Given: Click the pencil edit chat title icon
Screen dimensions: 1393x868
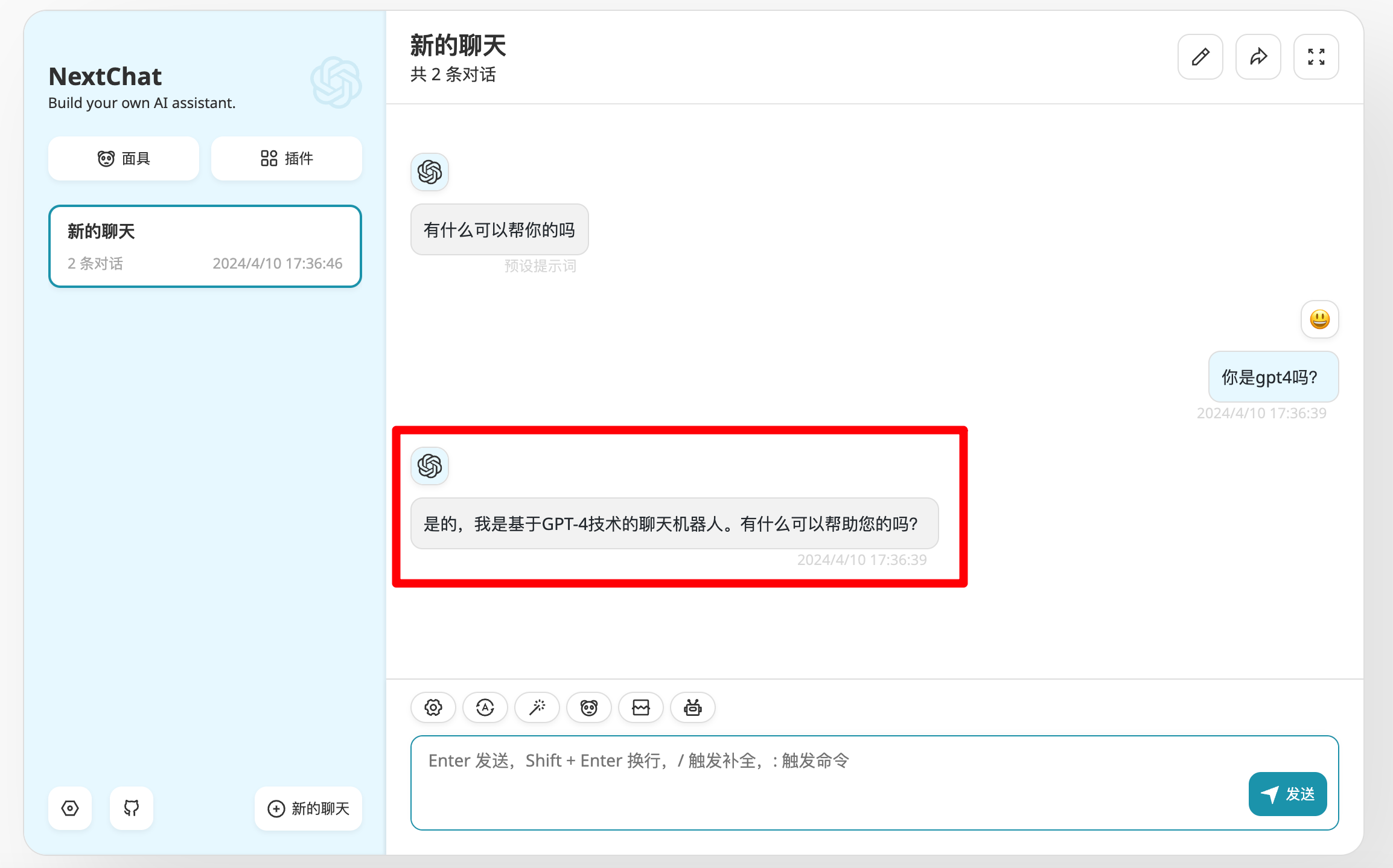Looking at the screenshot, I should [1200, 57].
